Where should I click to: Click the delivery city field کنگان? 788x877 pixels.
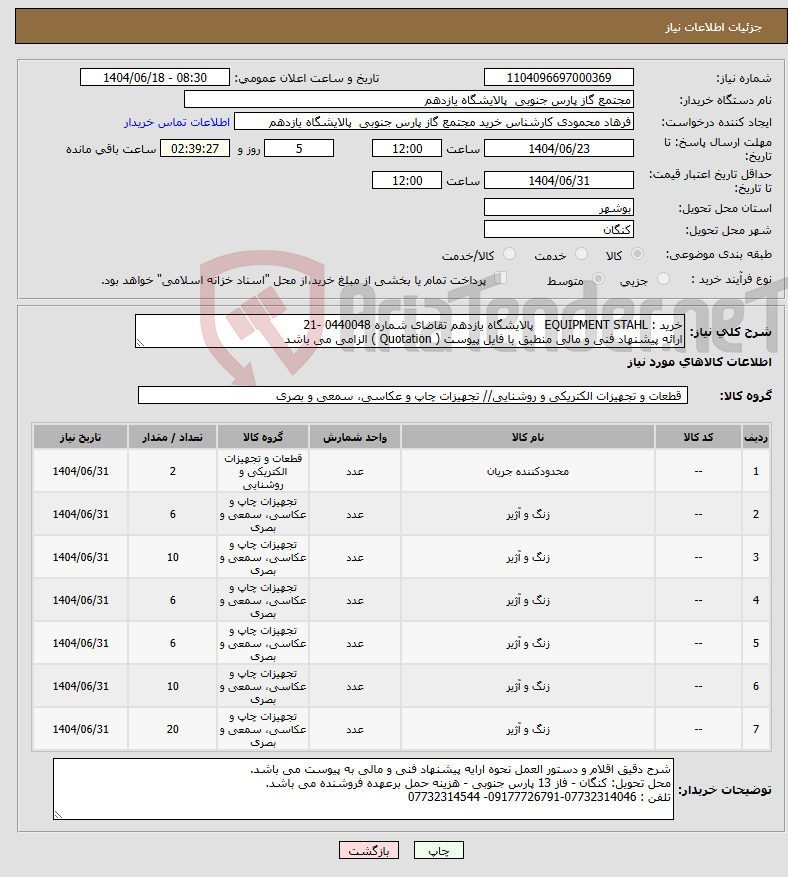559,229
